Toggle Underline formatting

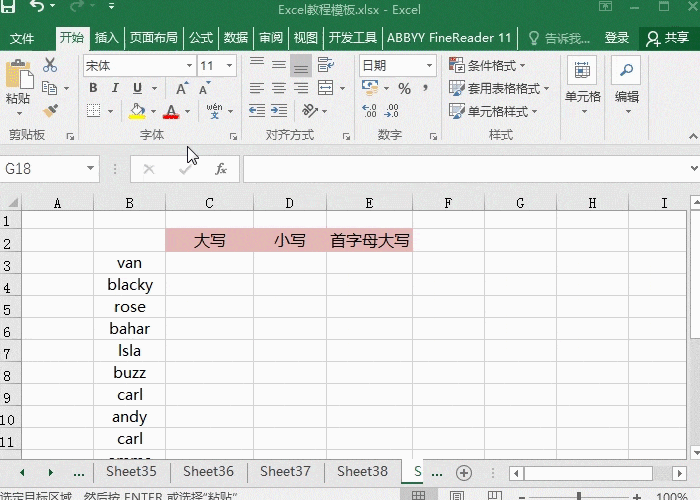pyautogui.click(x=137, y=88)
